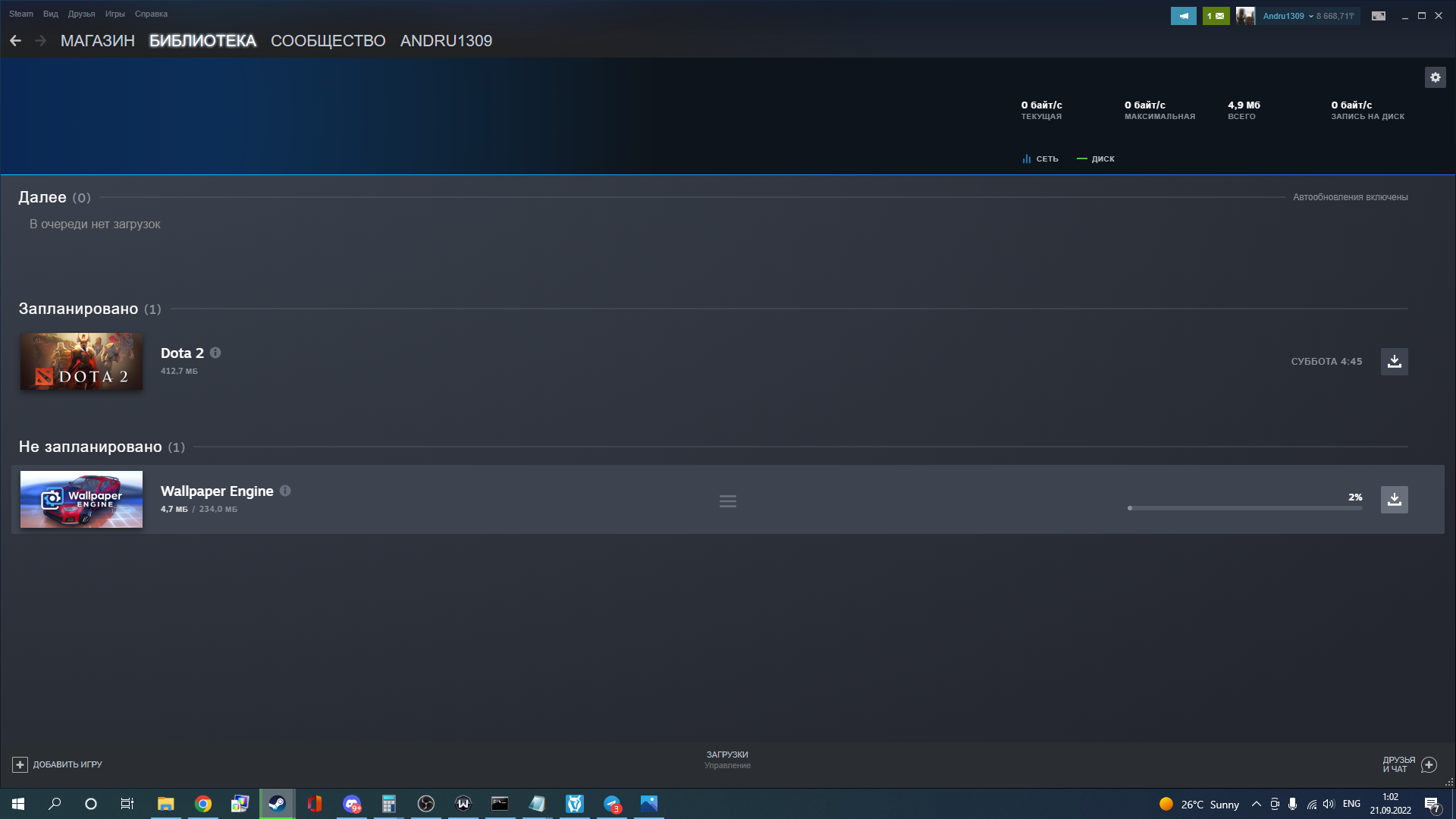Open the command prompt taskbar icon
Viewport: 1456px width, 819px height.
point(500,804)
